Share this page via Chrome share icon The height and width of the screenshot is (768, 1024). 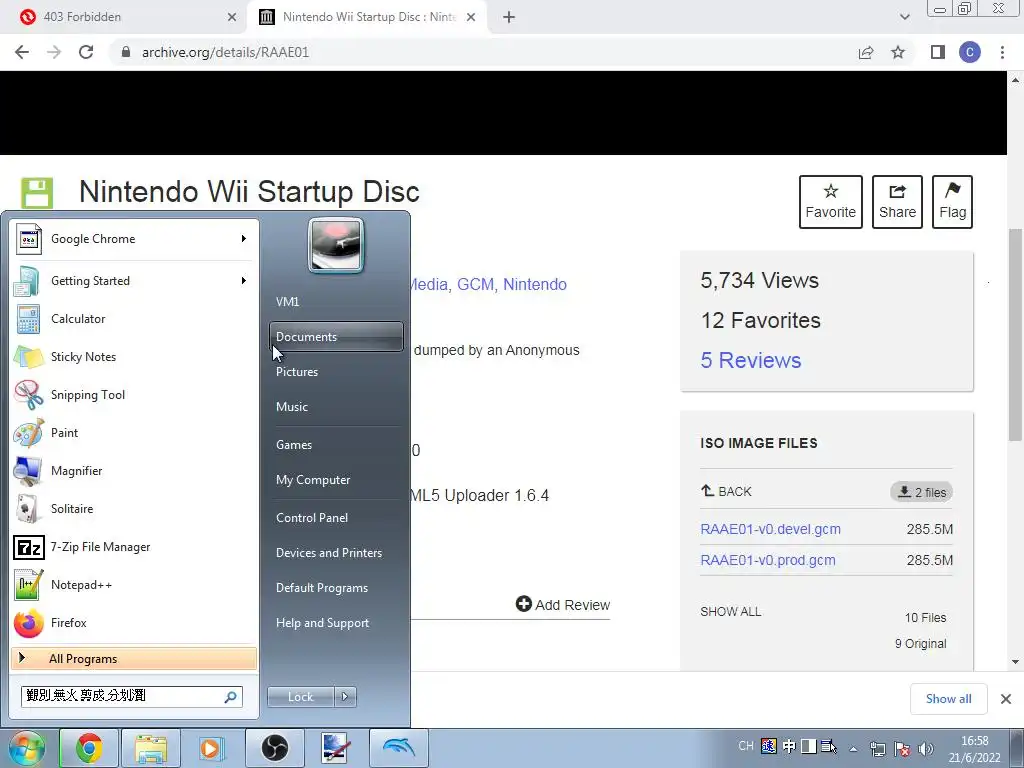tap(866, 52)
